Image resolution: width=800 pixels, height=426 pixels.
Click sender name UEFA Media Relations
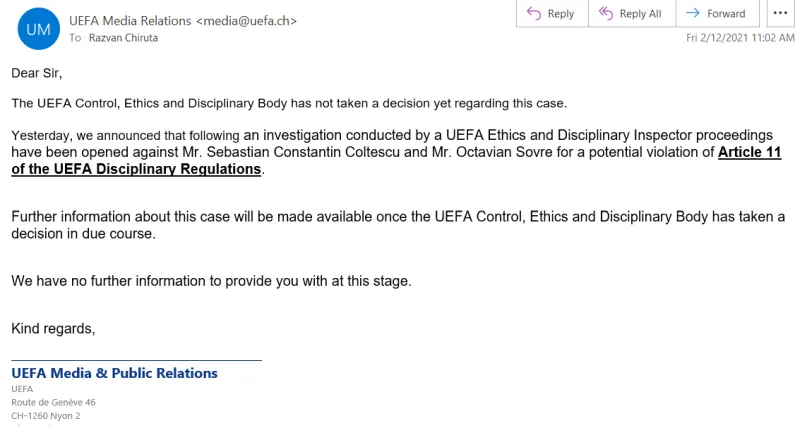pos(126,20)
